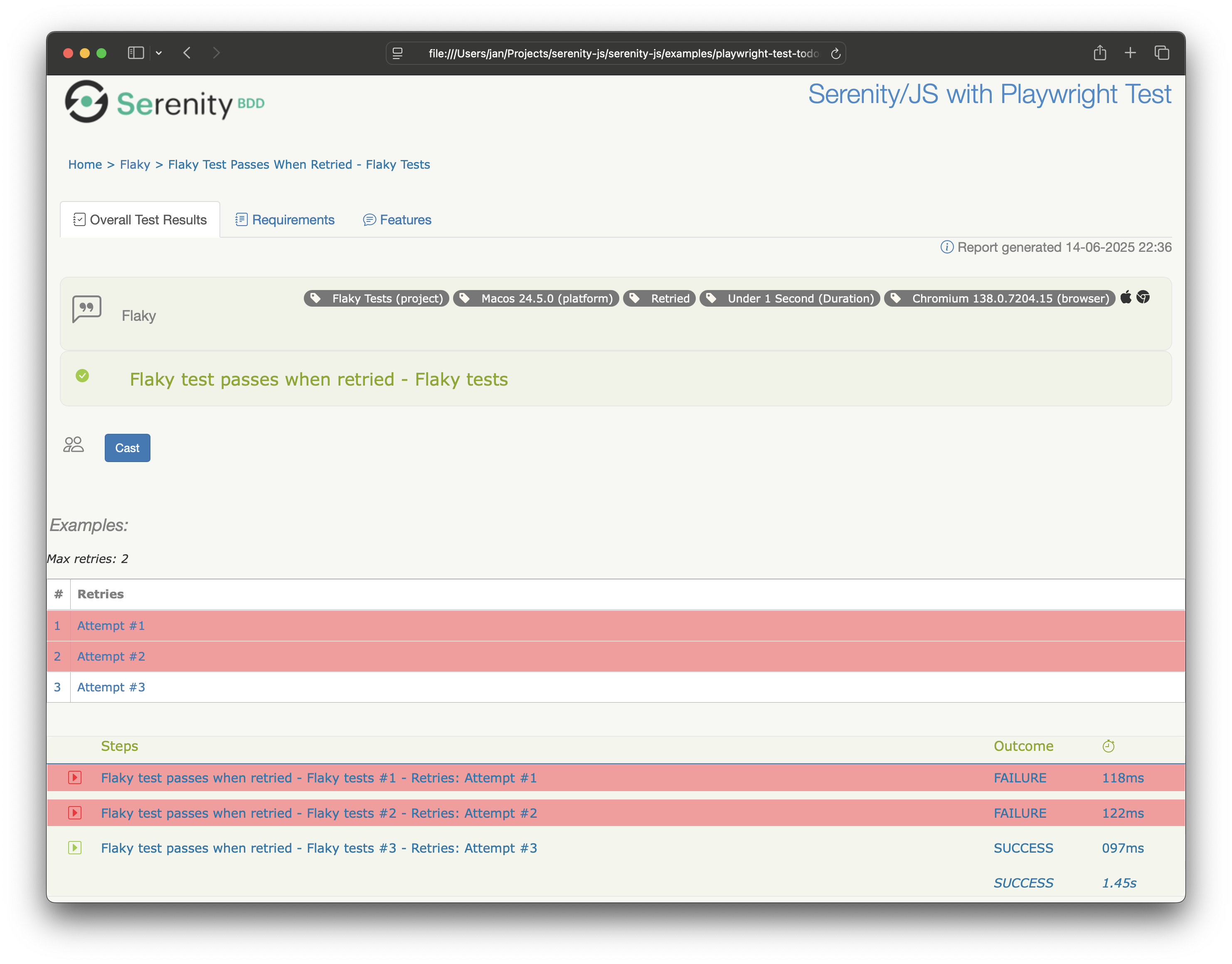
Task: Go back with browser back arrow
Action: coord(187,53)
